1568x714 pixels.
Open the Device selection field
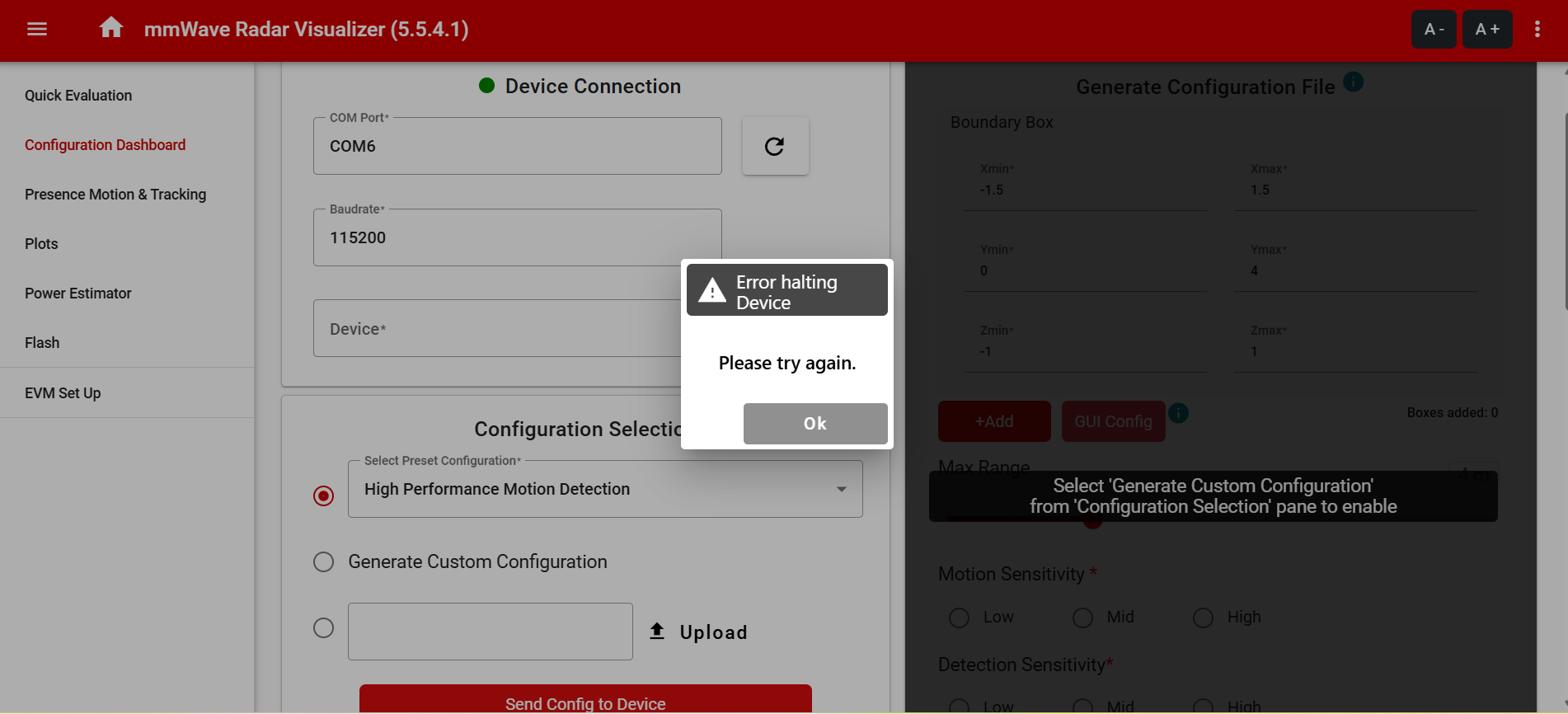click(497, 328)
